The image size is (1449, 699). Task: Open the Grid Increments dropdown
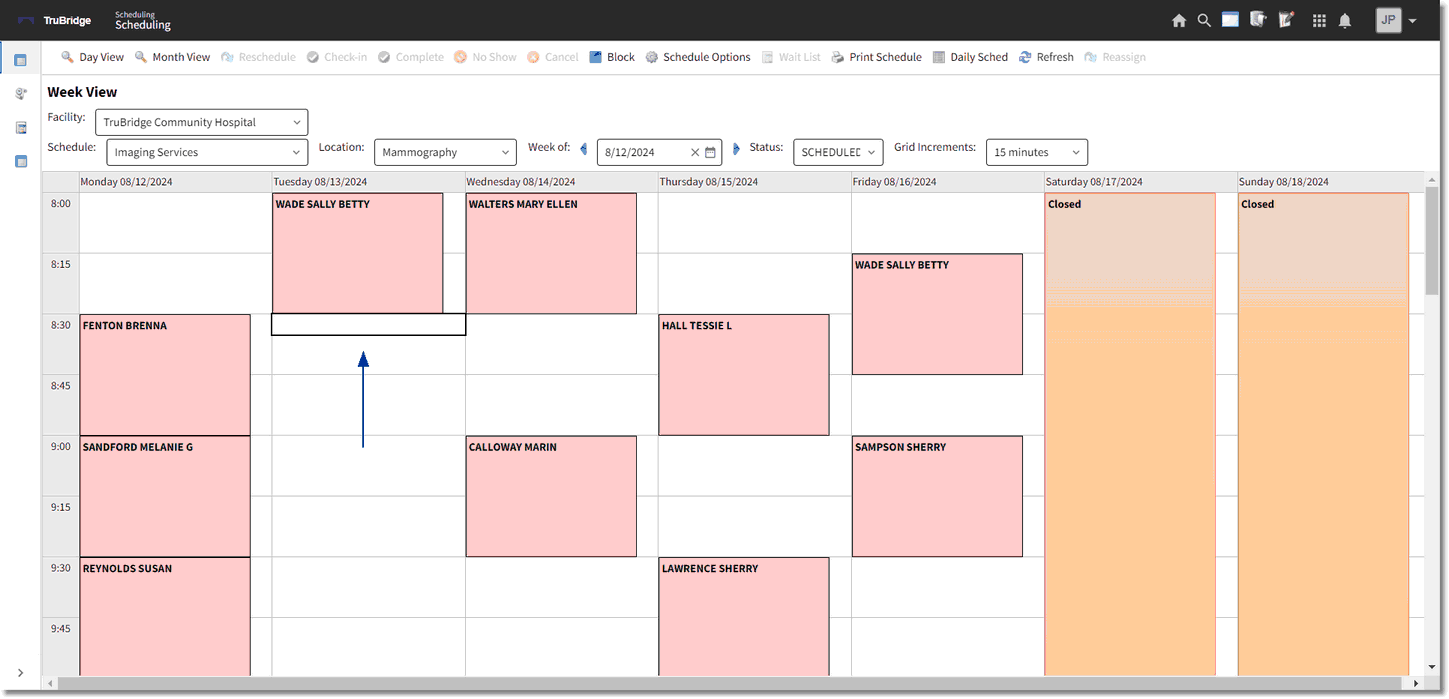tap(1037, 152)
